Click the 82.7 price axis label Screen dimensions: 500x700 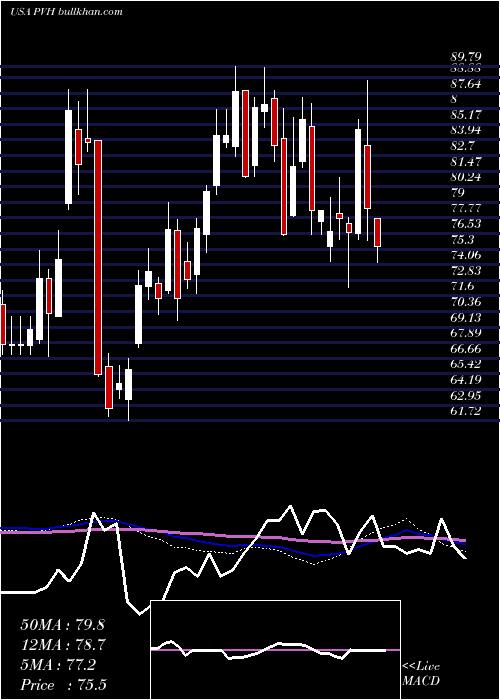[x=463, y=146]
